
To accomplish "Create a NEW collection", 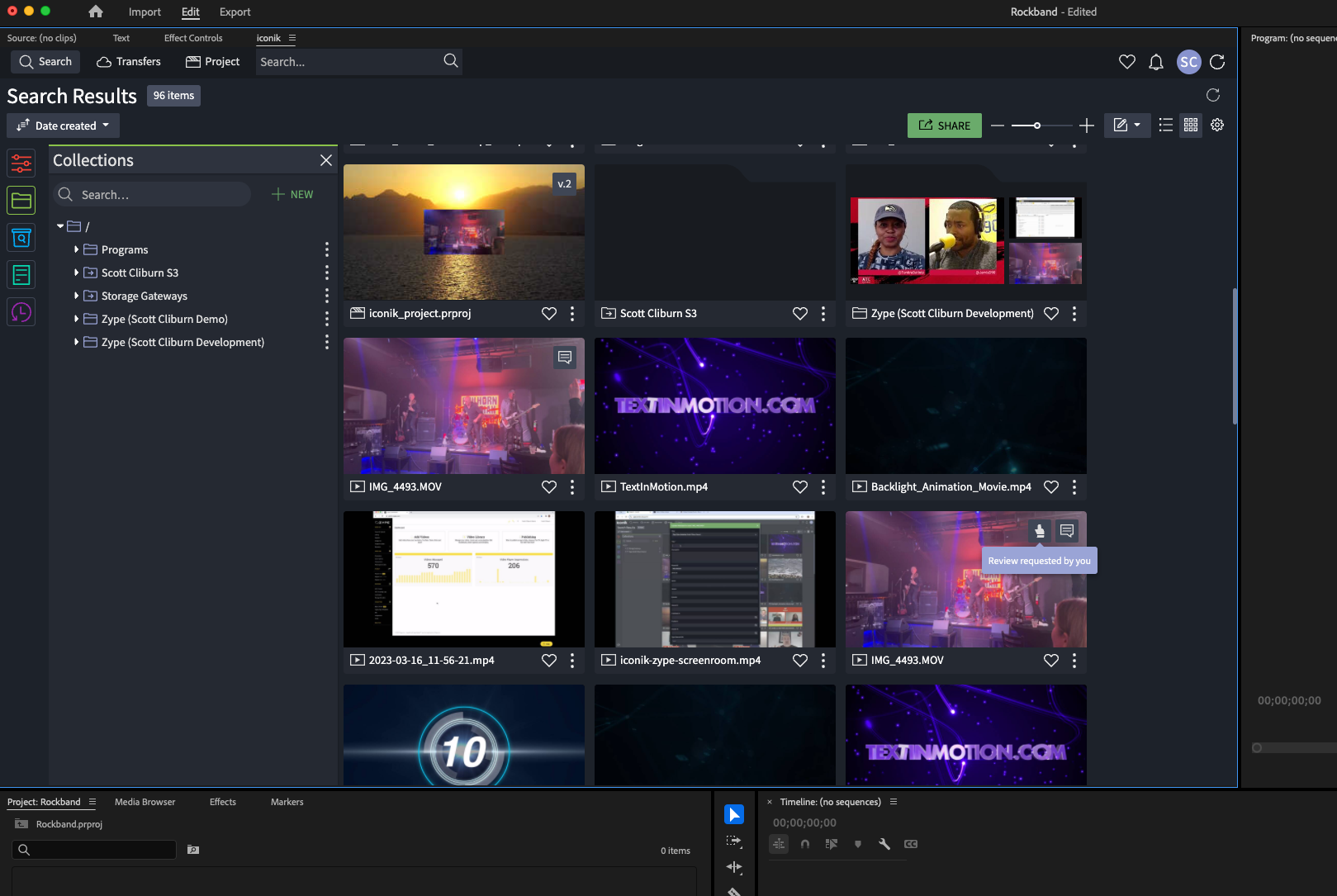I will (x=292, y=194).
